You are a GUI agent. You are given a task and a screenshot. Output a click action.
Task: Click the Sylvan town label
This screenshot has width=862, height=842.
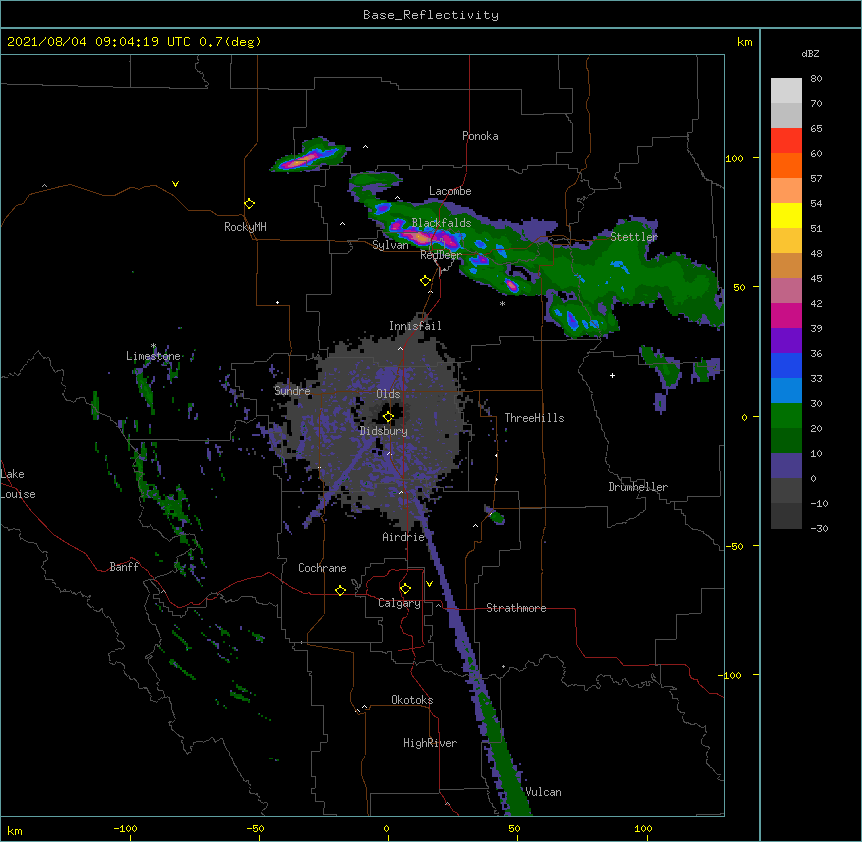pyautogui.click(x=390, y=245)
